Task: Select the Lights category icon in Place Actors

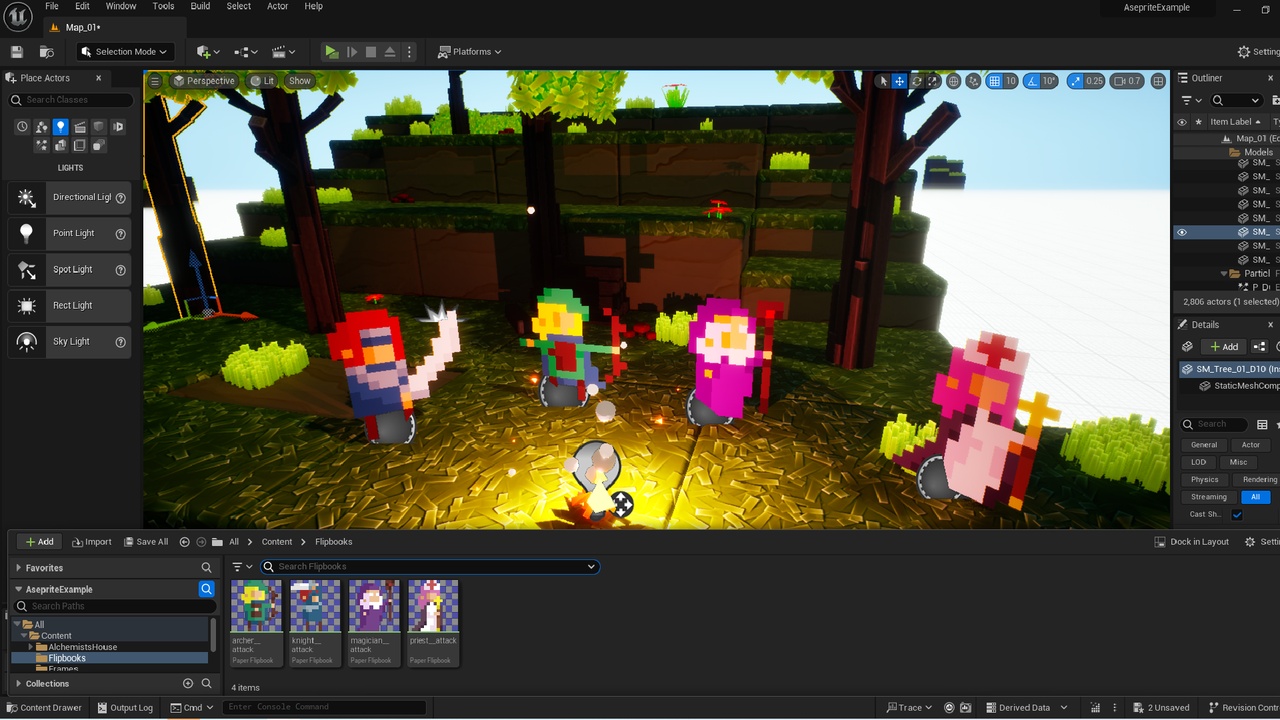Action: click(x=61, y=127)
